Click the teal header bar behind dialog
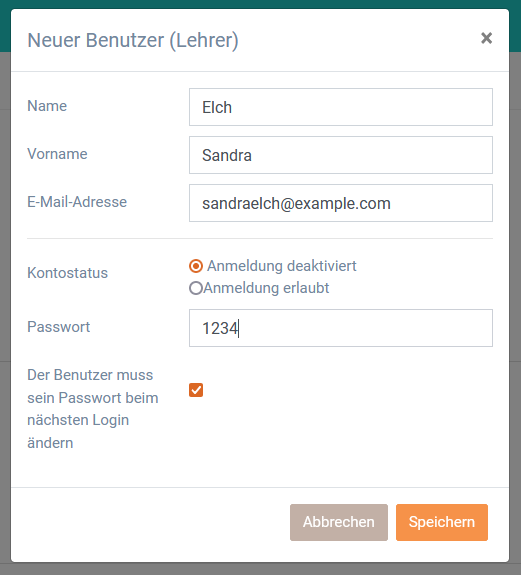Image resolution: width=521 pixels, height=575 pixels. (x=260, y=4)
